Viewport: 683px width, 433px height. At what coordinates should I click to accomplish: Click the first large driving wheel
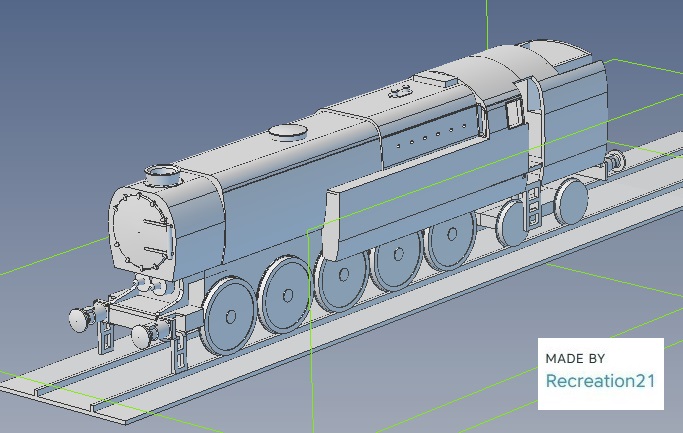(226, 315)
